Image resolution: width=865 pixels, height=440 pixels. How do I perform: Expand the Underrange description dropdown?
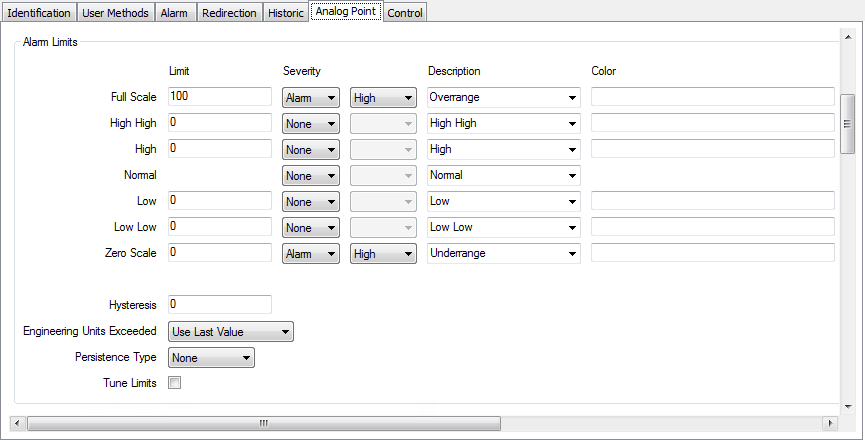tap(503, 254)
